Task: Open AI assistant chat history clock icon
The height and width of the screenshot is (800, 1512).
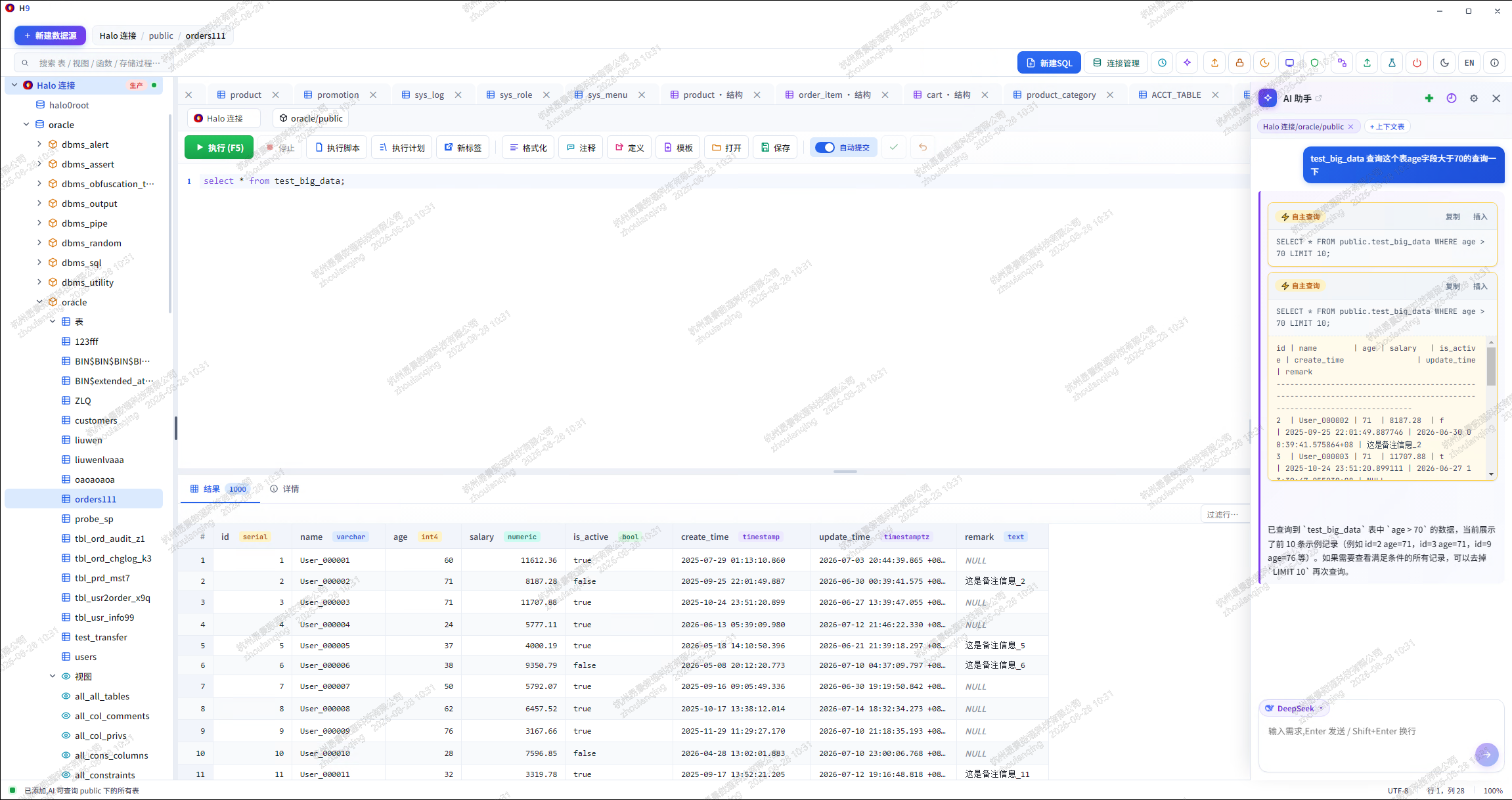Action: pos(1451,99)
